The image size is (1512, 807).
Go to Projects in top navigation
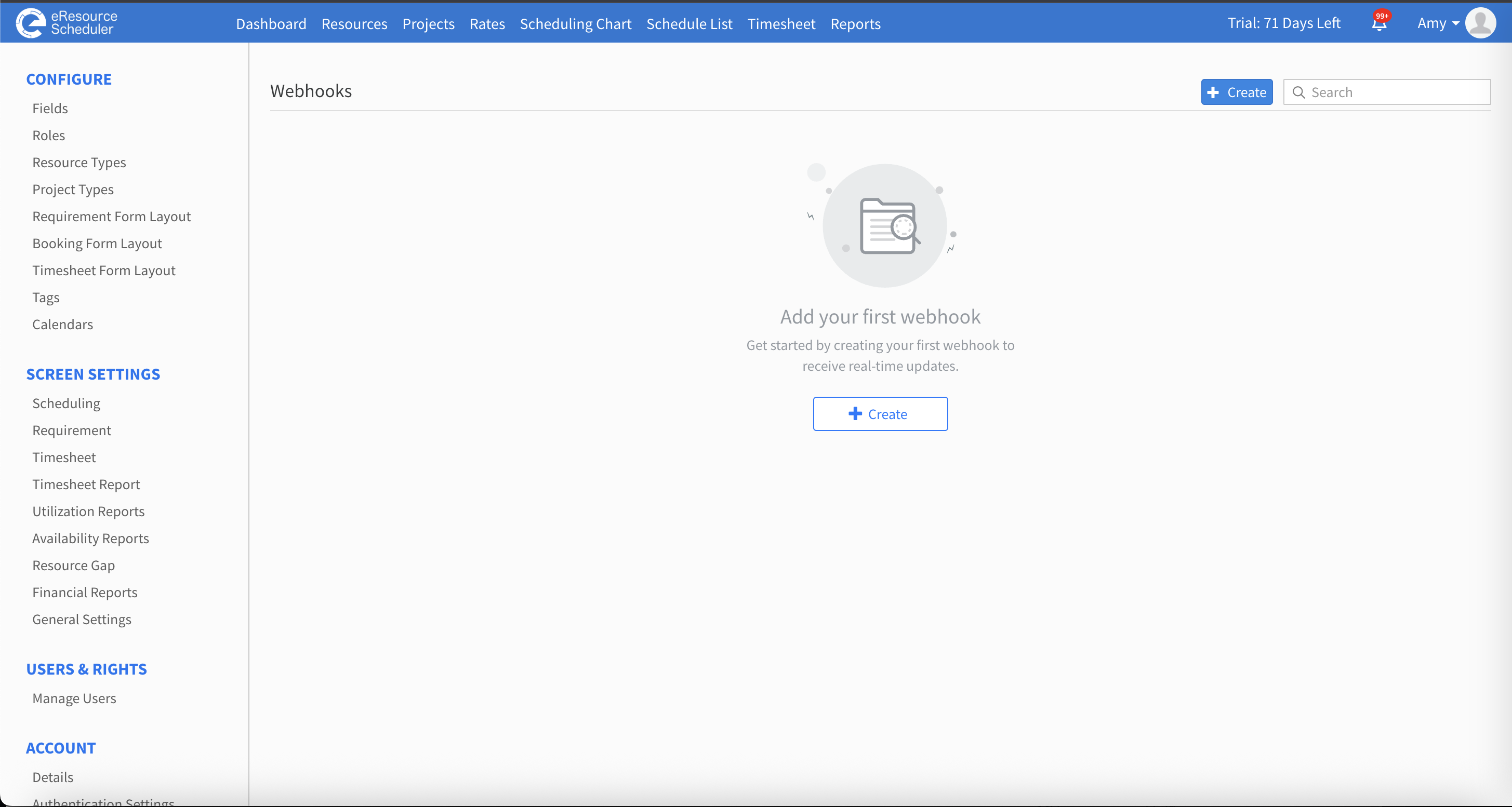click(x=429, y=23)
